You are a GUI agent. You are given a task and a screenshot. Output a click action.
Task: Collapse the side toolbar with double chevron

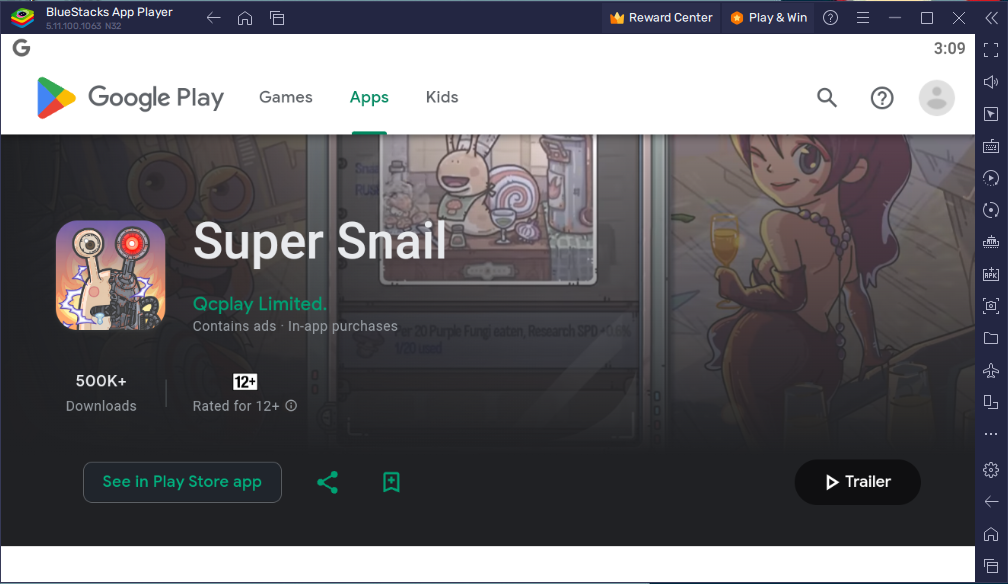(x=991, y=18)
